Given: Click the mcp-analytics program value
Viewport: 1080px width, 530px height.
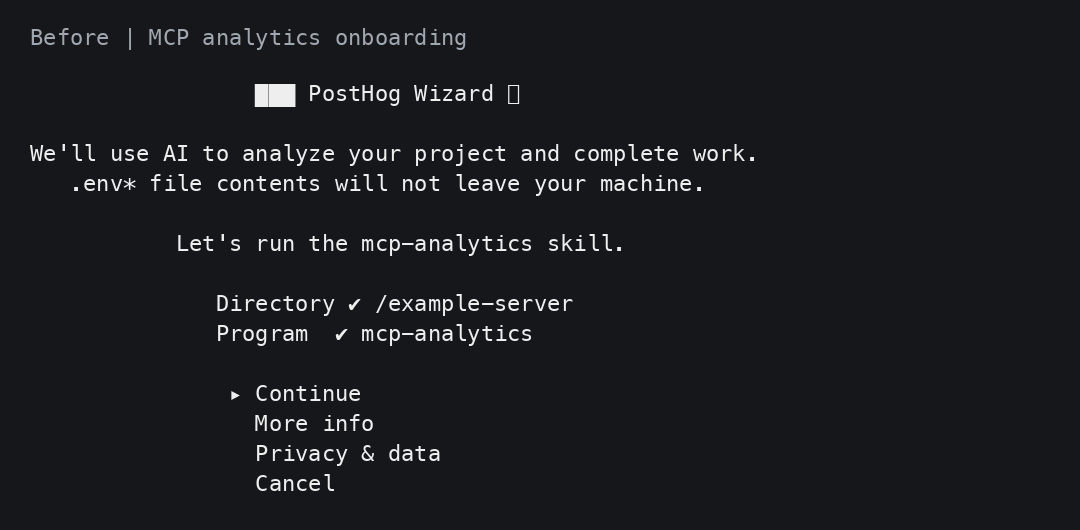Looking at the screenshot, I should pyautogui.click(x=446, y=334).
